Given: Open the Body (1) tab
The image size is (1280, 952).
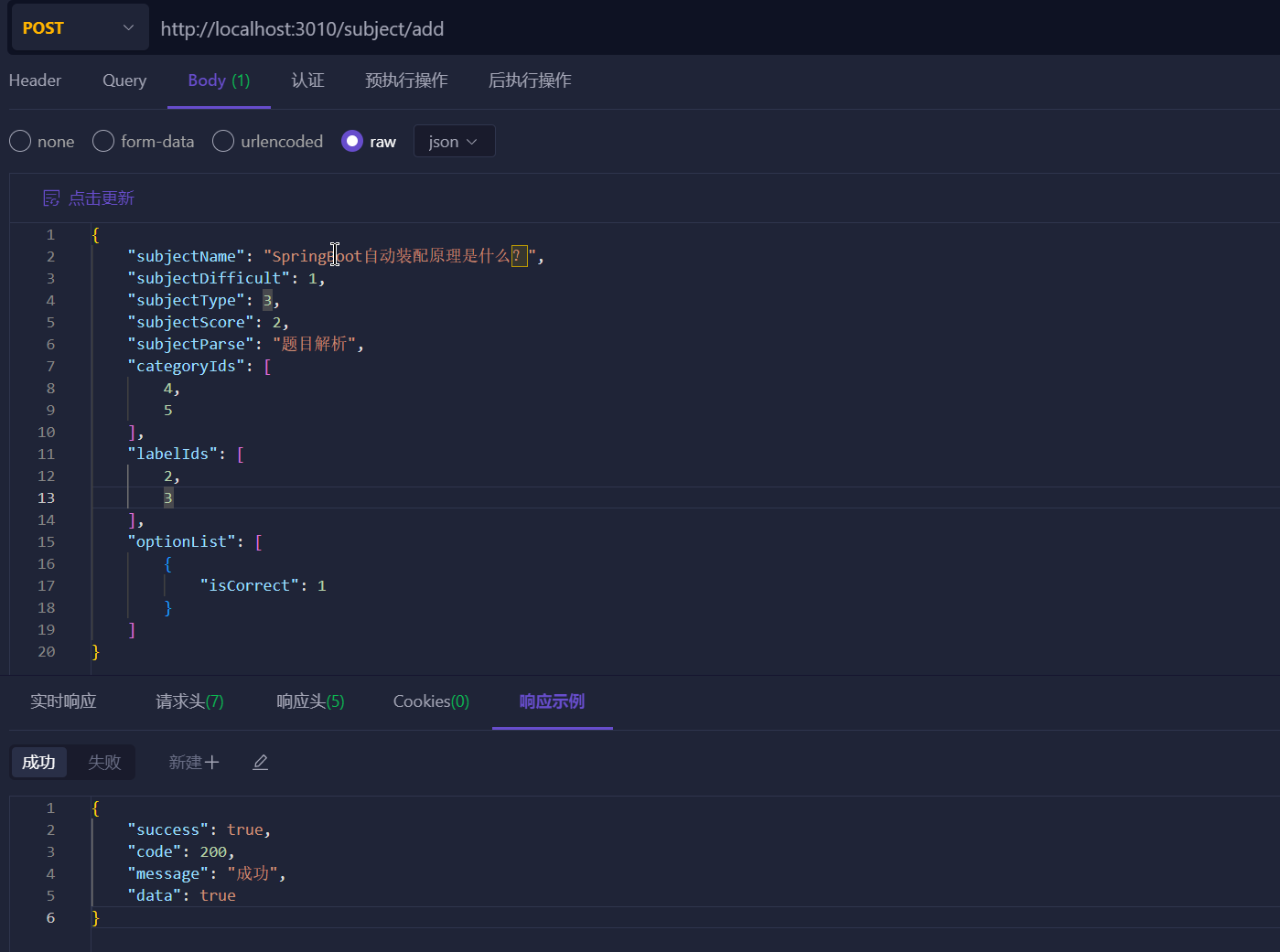Looking at the screenshot, I should click(219, 80).
